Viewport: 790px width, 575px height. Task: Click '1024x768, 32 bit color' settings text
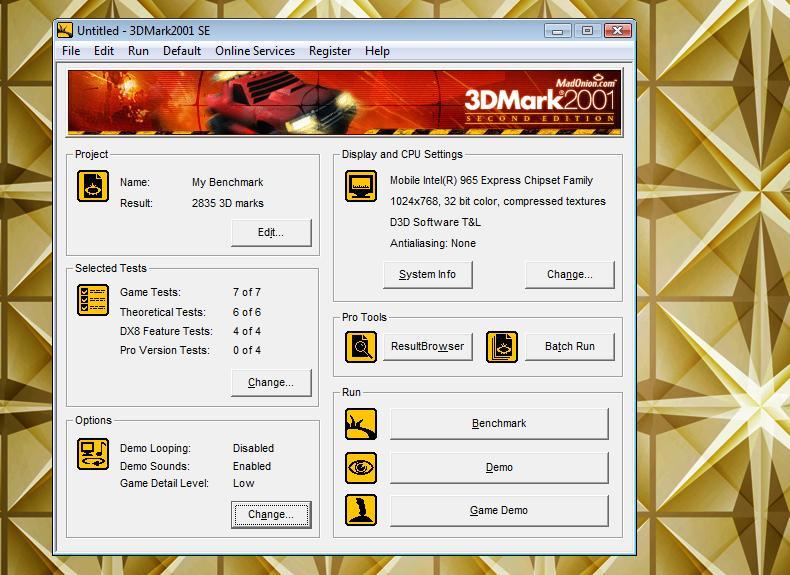coord(498,202)
